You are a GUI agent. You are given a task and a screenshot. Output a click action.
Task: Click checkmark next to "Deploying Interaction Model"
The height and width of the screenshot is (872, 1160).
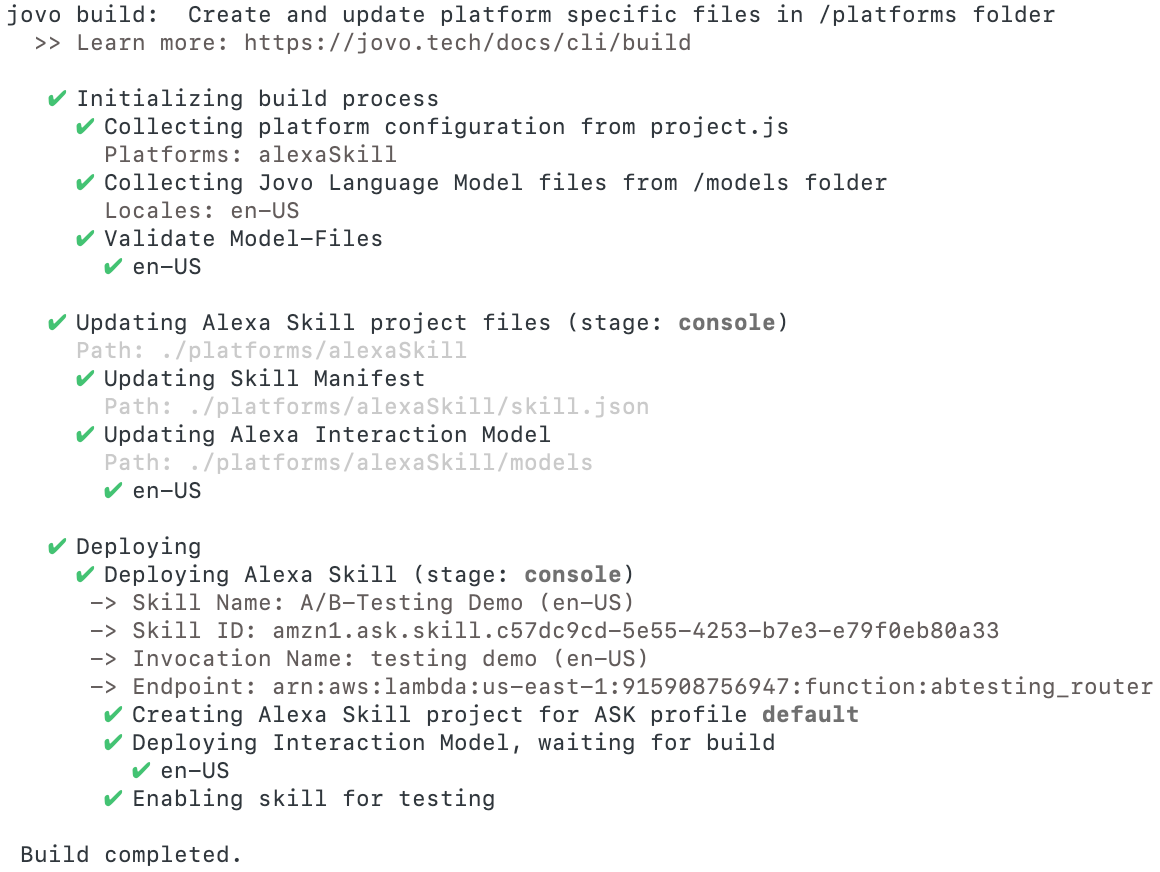pos(113,743)
